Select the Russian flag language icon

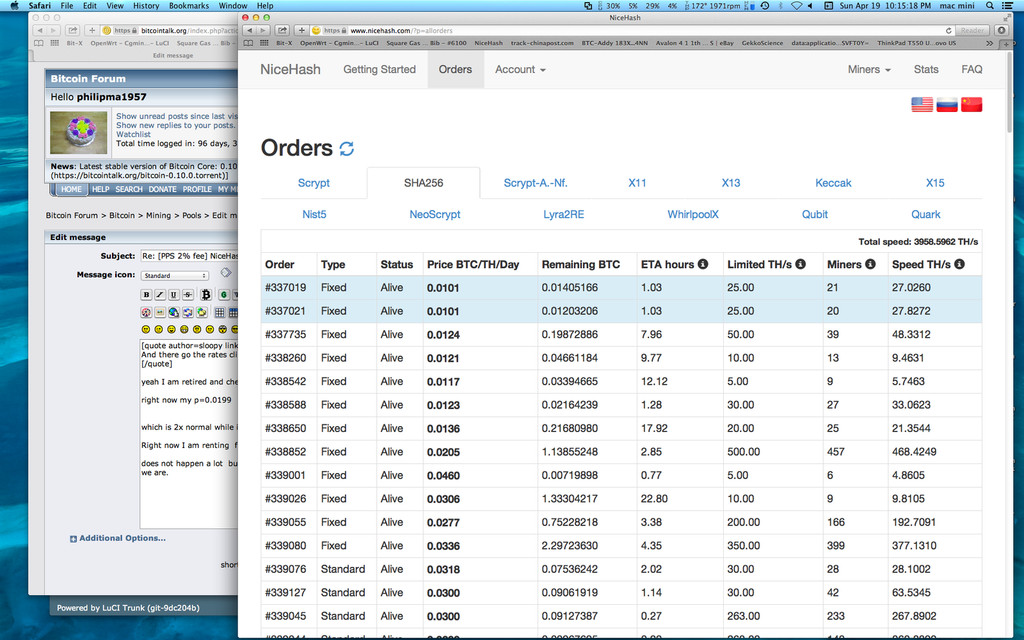click(x=947, y=104)
